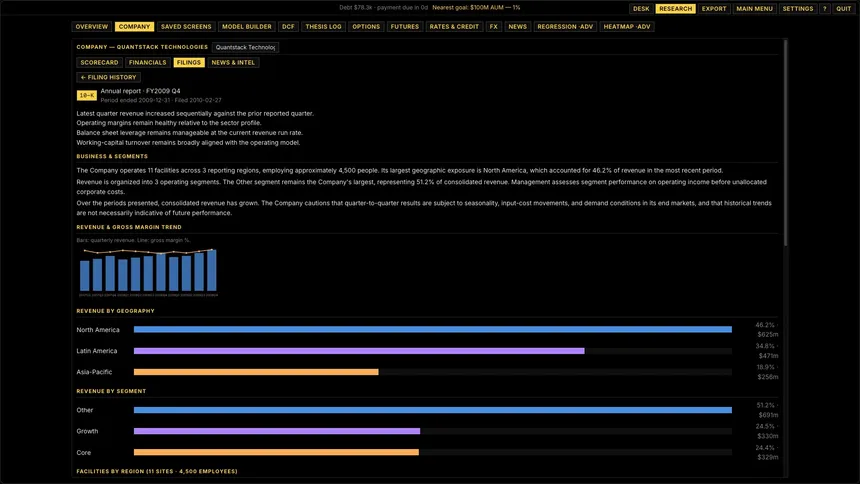Screen dimensions: 860x484
Task: Switch to the RESEARCH view
Action: [x=675, y=9]
